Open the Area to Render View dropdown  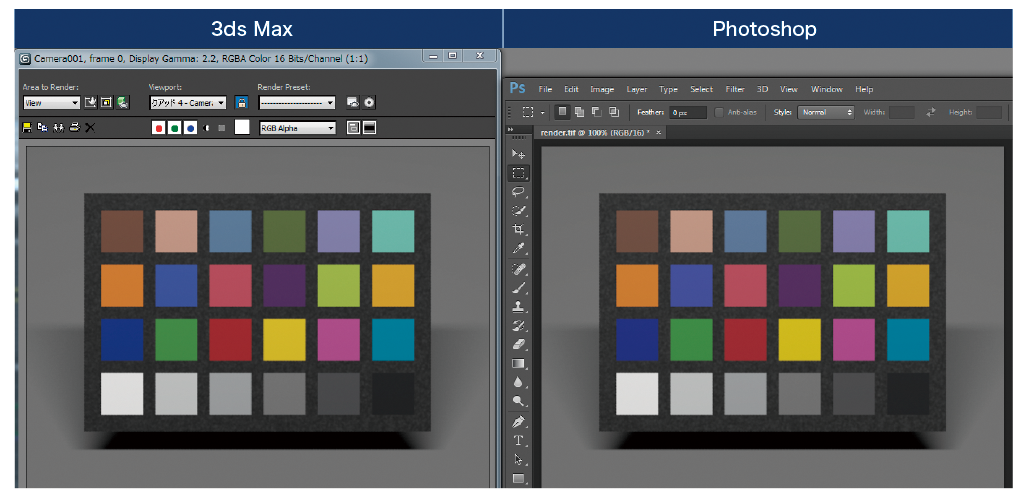click(x=51, y=103)
